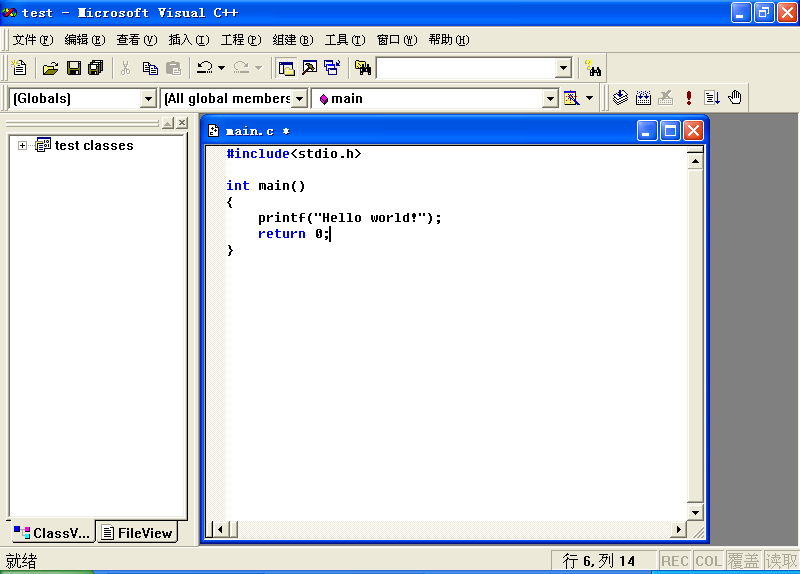
Task: Click the REC status bar indicator
Action: pos(674,561)
